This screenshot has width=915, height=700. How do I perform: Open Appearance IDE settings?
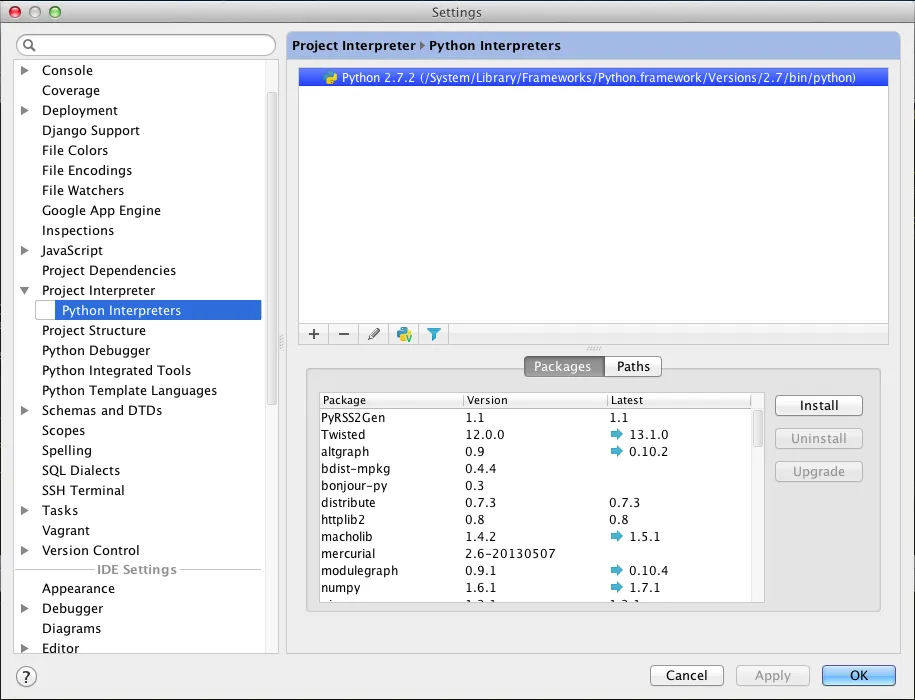tap(78, 589)
